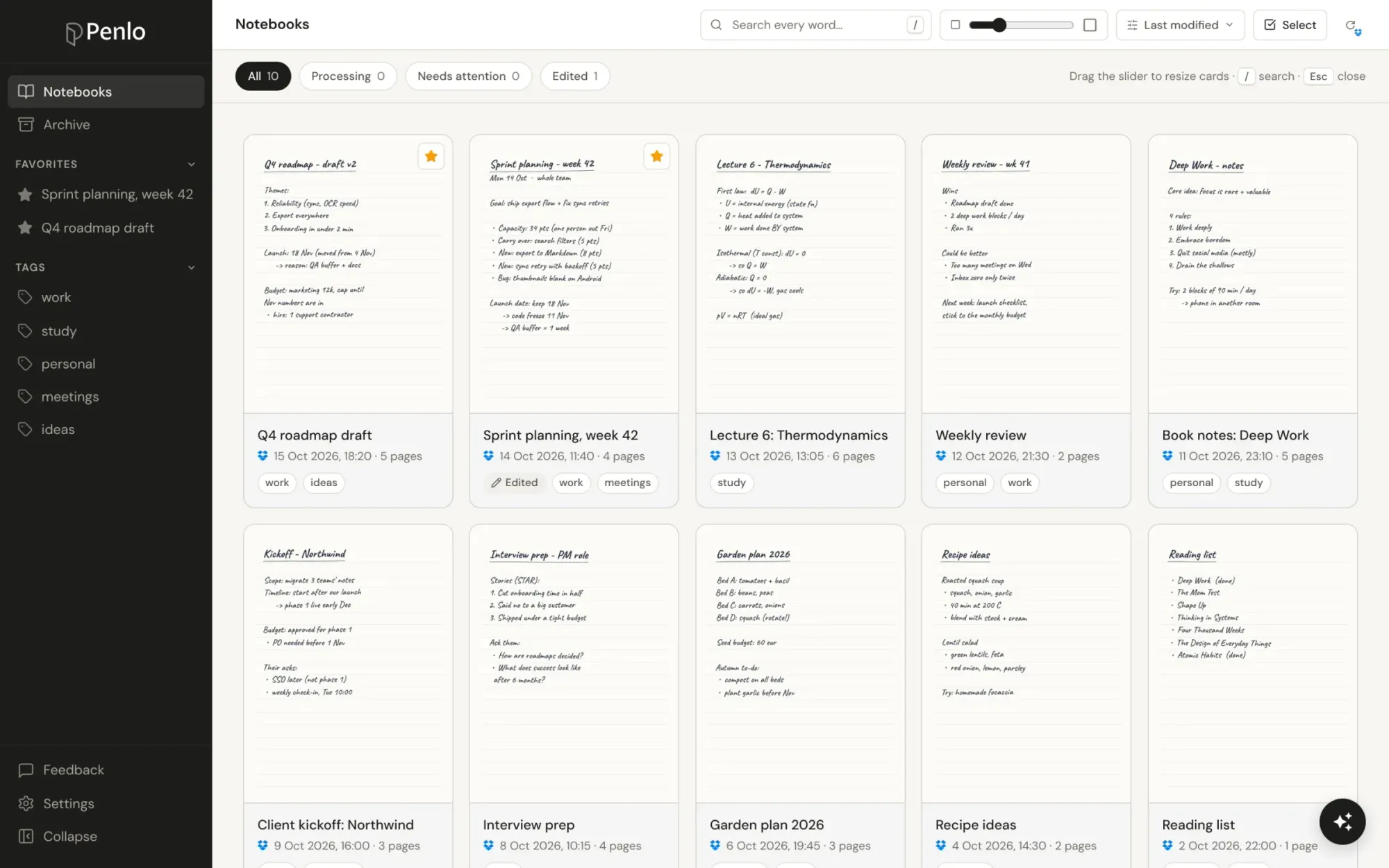Filter by the meetings tag in sidebar
This screenshot has height=868, width=1389.
click(x=106, y=397)
